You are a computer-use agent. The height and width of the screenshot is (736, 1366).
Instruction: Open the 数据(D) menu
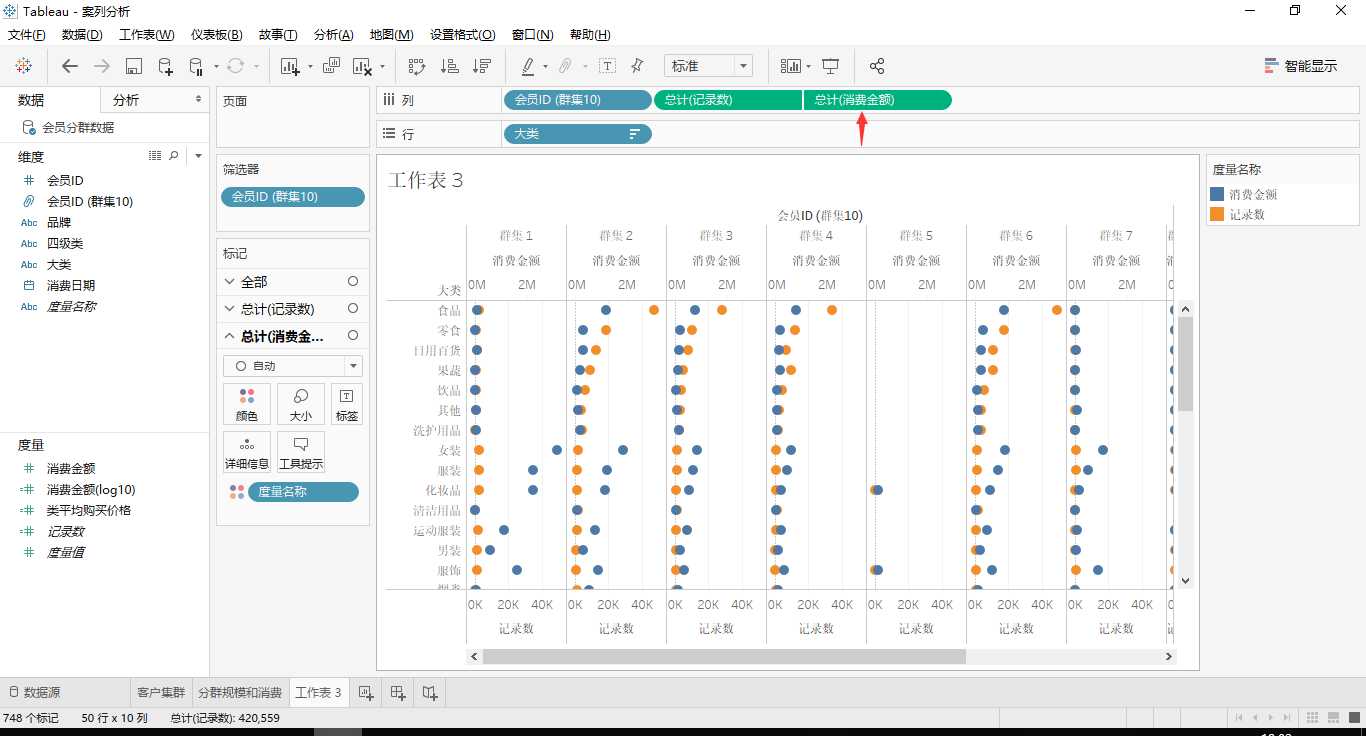pyautogui.click(x=82, y=35)
